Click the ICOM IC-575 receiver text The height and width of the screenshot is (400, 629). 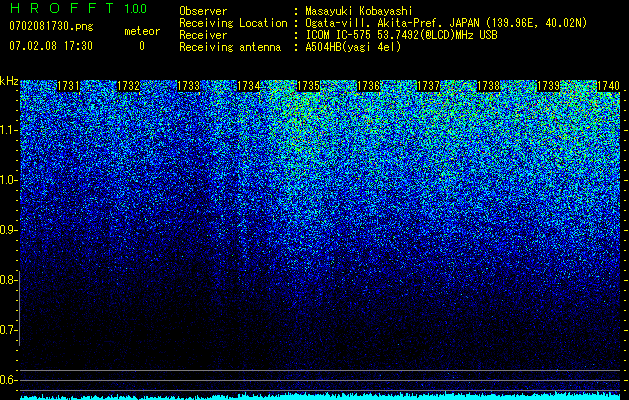(401, 35)
